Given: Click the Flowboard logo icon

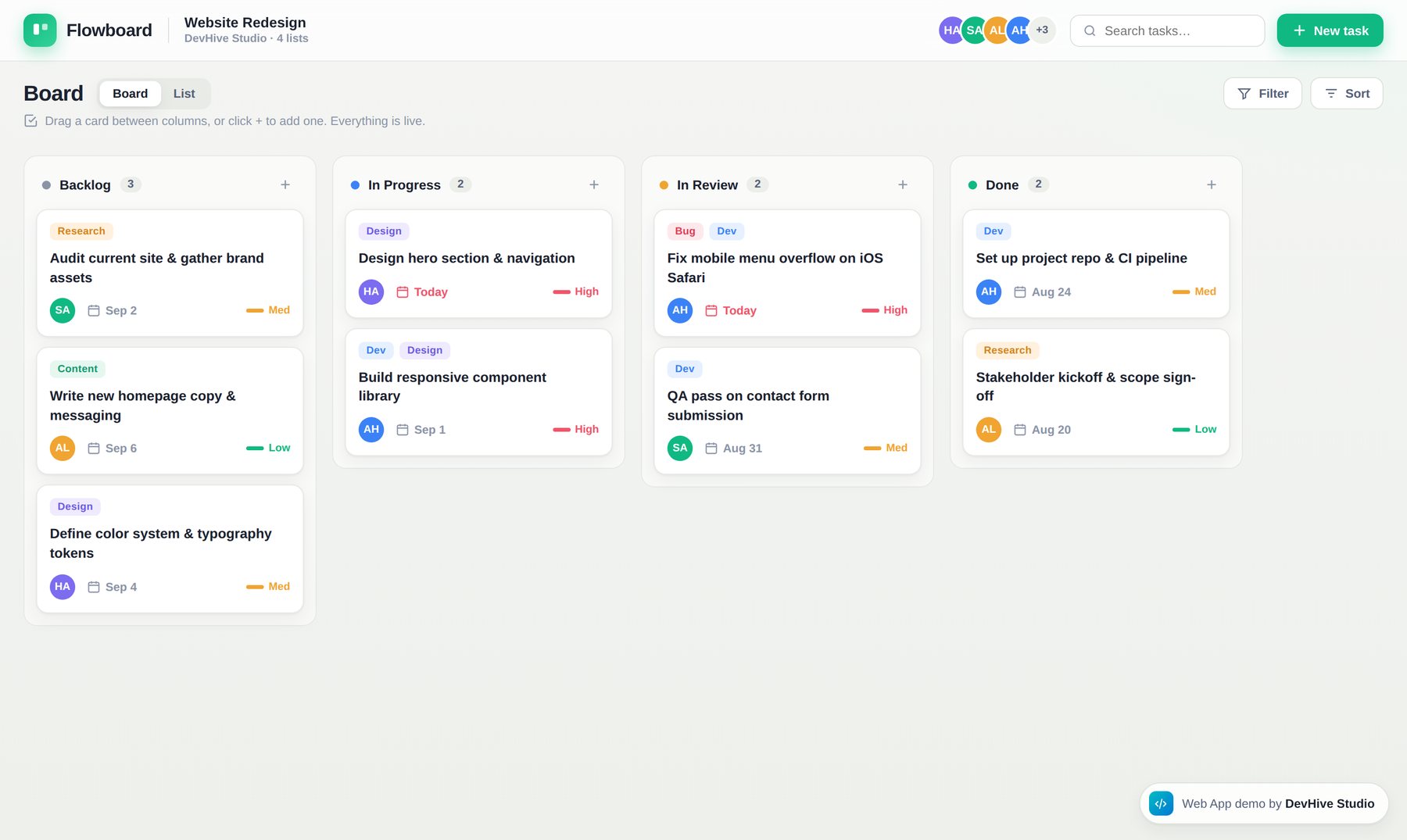Looking at the screenshot, I should tap(40, 30).
